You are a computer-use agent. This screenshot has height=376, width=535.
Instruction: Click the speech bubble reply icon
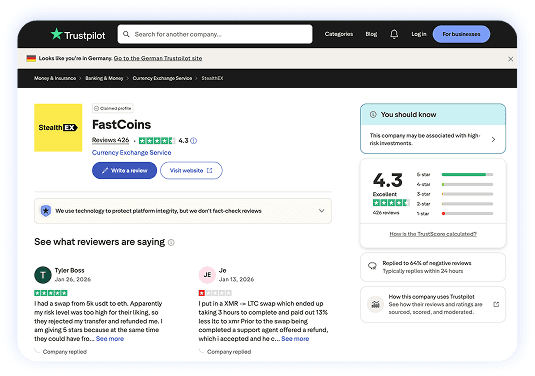point(372,266)
